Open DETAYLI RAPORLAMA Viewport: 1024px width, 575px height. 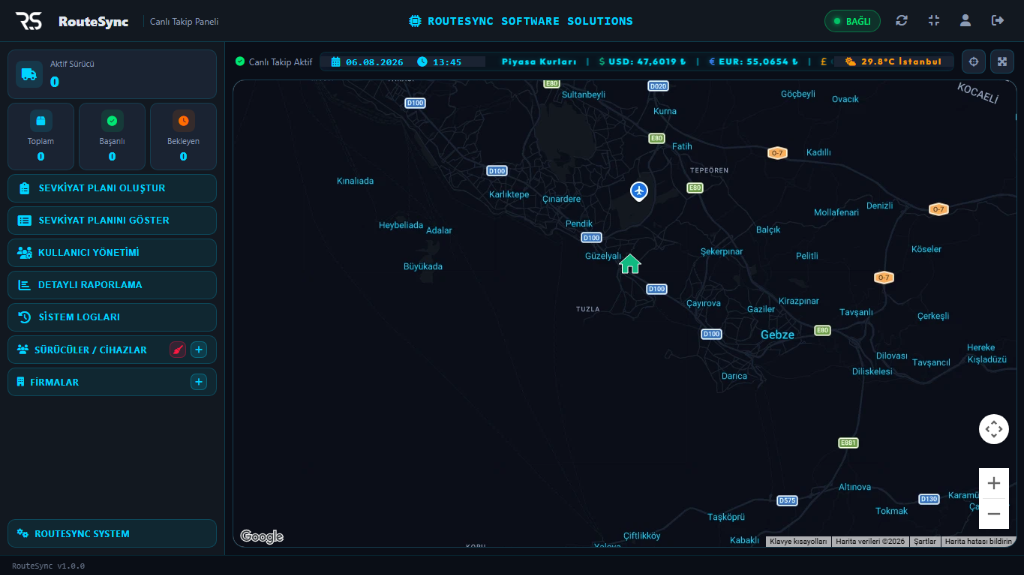pos(112,285)
